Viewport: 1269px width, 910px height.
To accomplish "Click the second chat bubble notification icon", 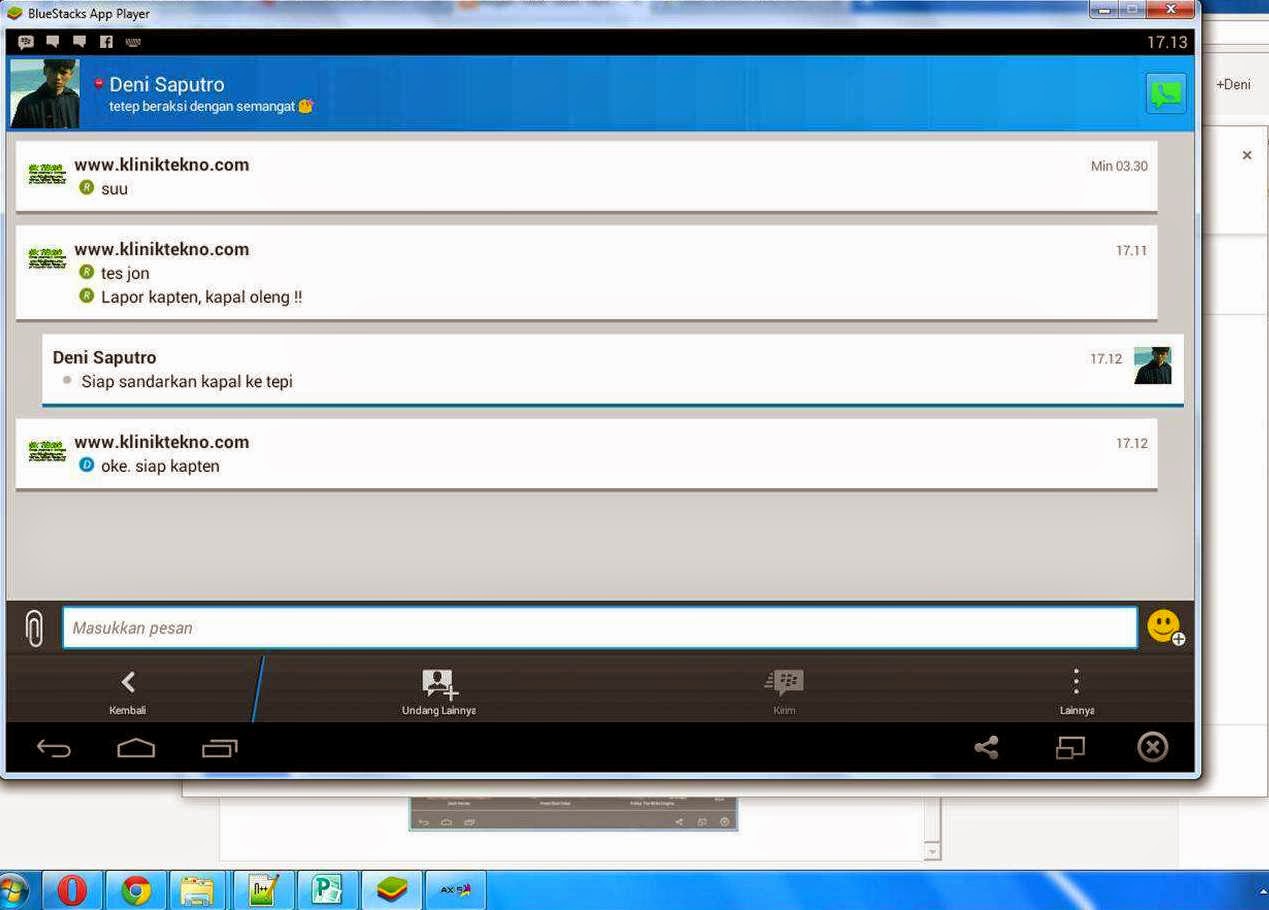I will click(80, 42).
